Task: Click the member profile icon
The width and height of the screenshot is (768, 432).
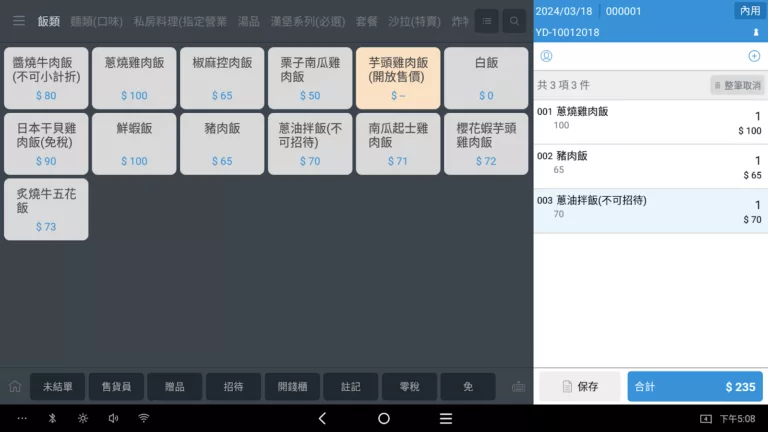Action: coord(546,56)
